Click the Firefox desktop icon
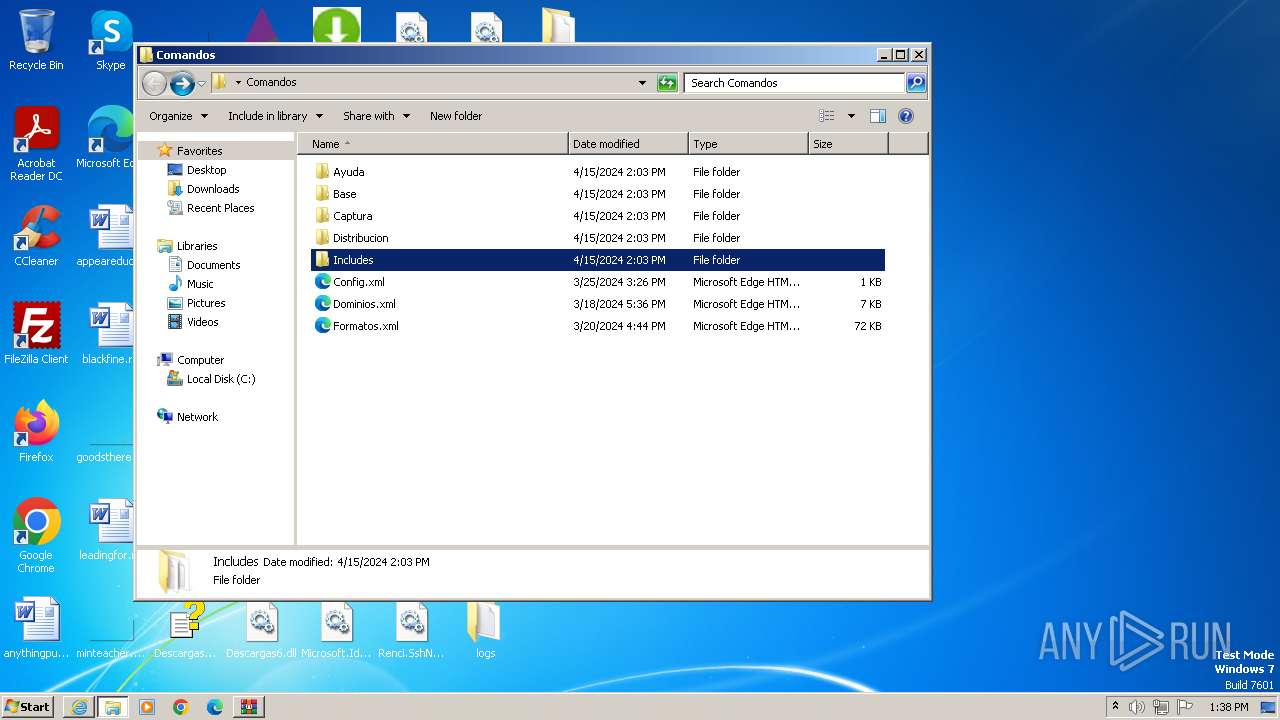1280x720 pixels. [36, 432]
